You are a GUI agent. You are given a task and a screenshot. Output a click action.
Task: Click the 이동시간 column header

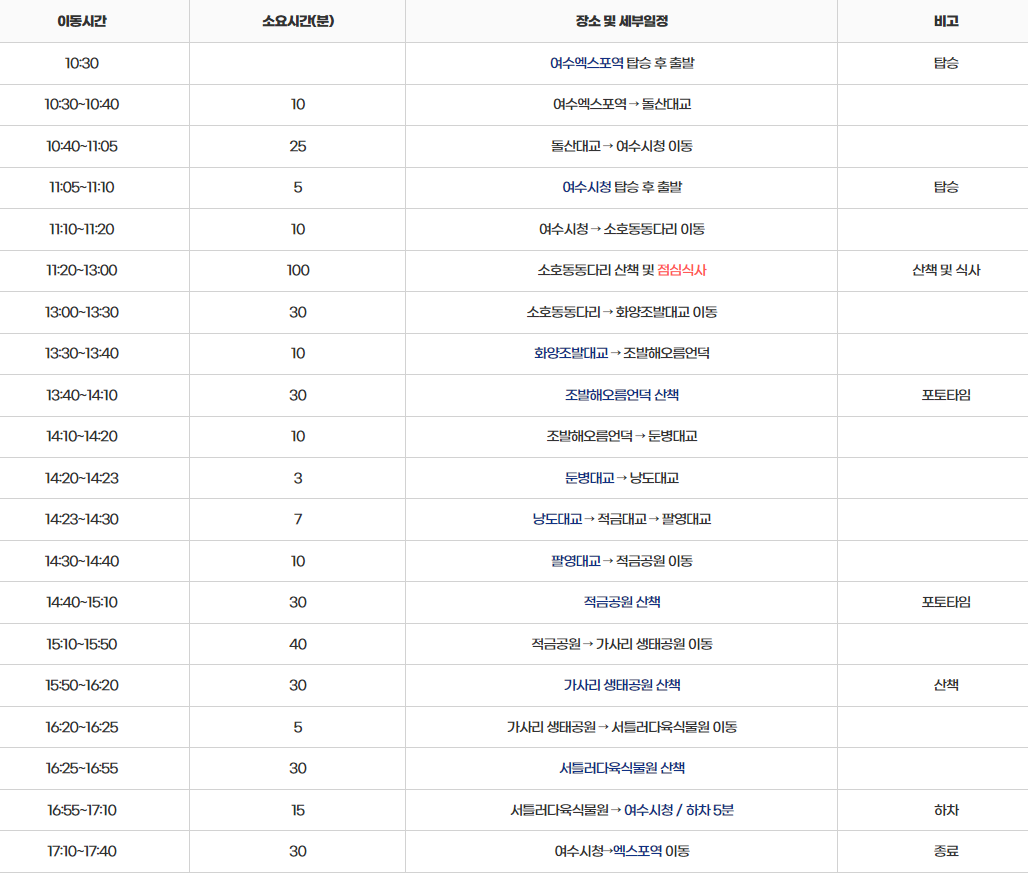click(x=96, y=22)
